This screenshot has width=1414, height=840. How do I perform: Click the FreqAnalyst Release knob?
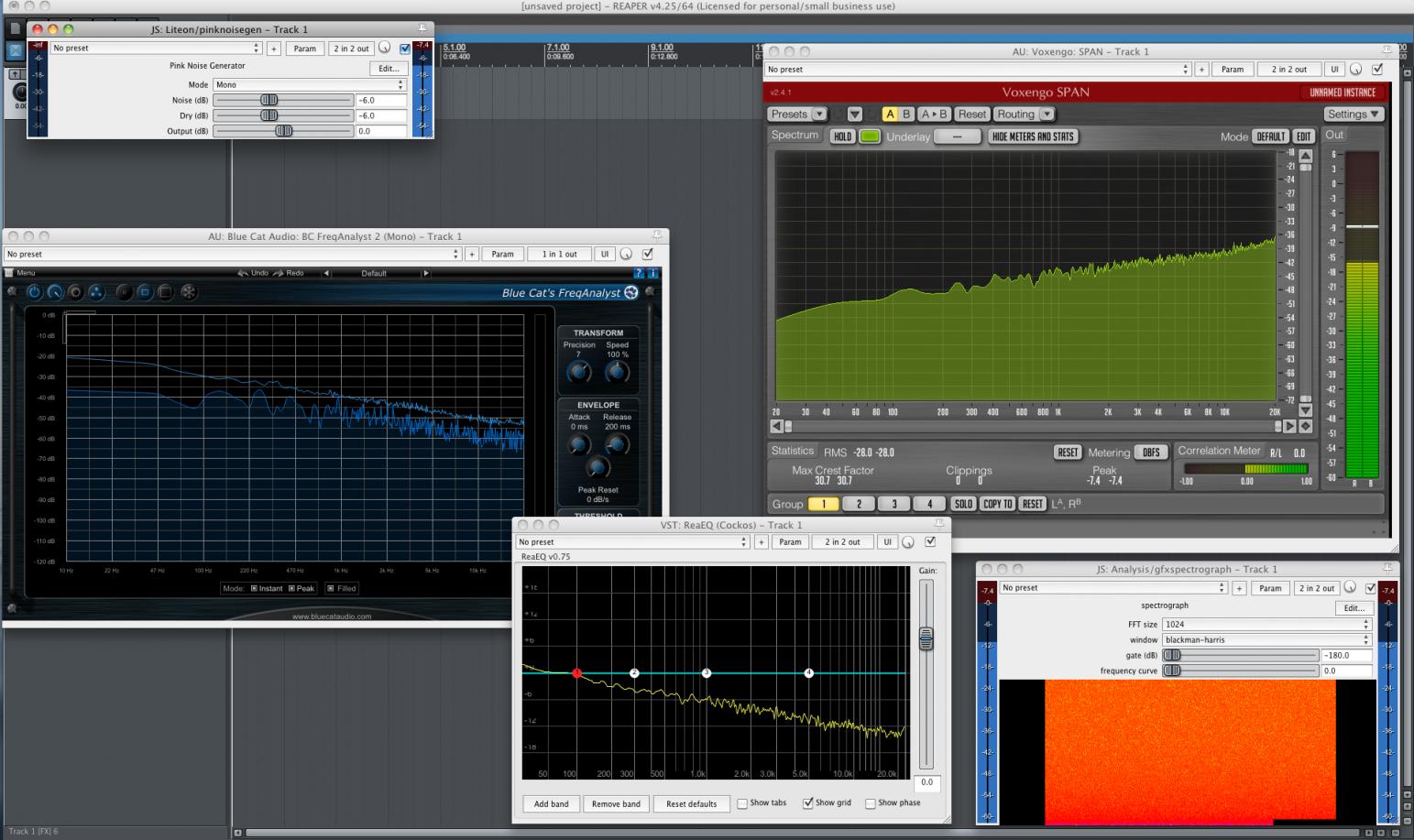click(617, 445)
